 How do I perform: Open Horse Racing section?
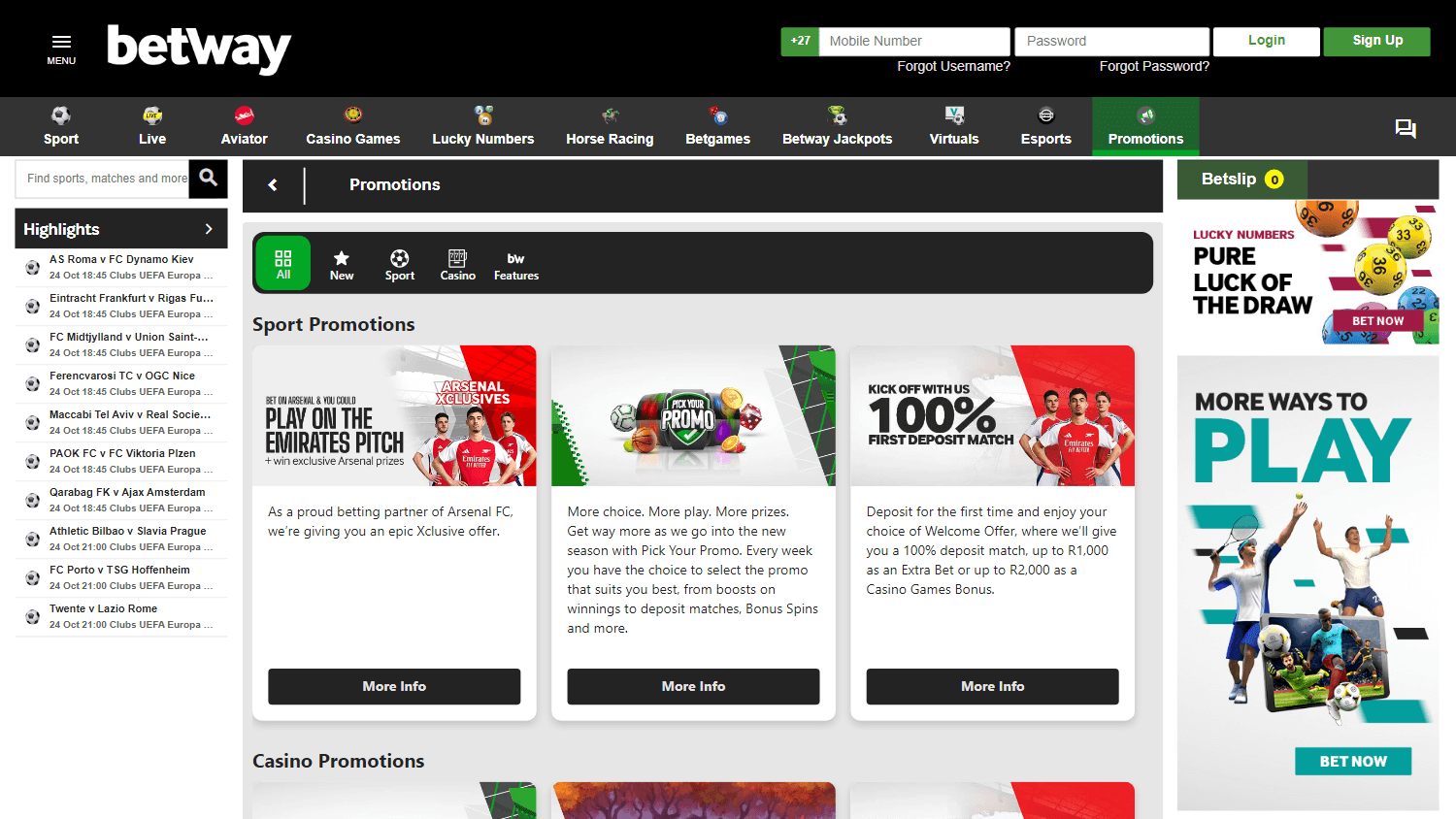coord(610,127)
